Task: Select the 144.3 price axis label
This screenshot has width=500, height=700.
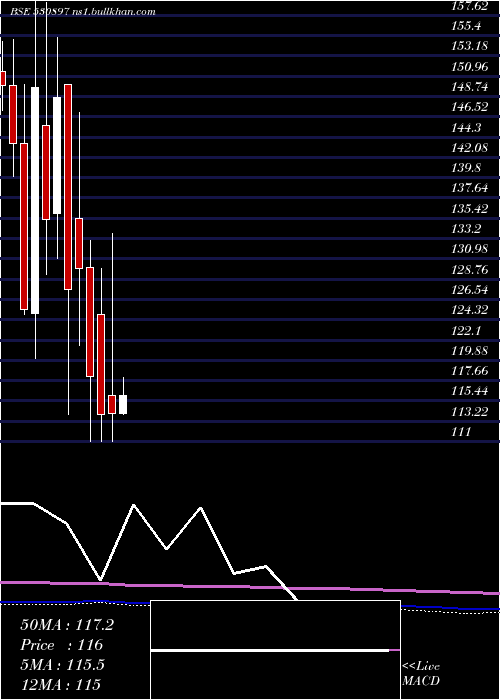Action: point(466,128)
